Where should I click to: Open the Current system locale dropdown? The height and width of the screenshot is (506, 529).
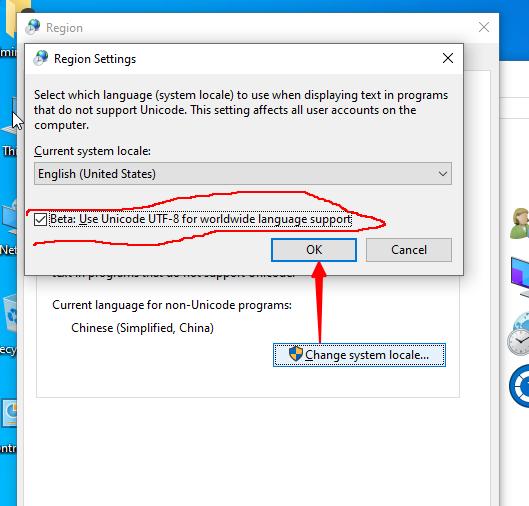coord(243,174)
